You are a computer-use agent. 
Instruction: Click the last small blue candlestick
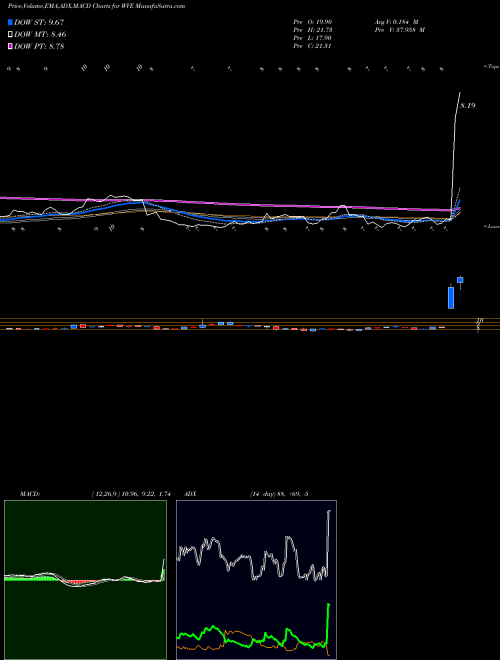pos(460,281)
